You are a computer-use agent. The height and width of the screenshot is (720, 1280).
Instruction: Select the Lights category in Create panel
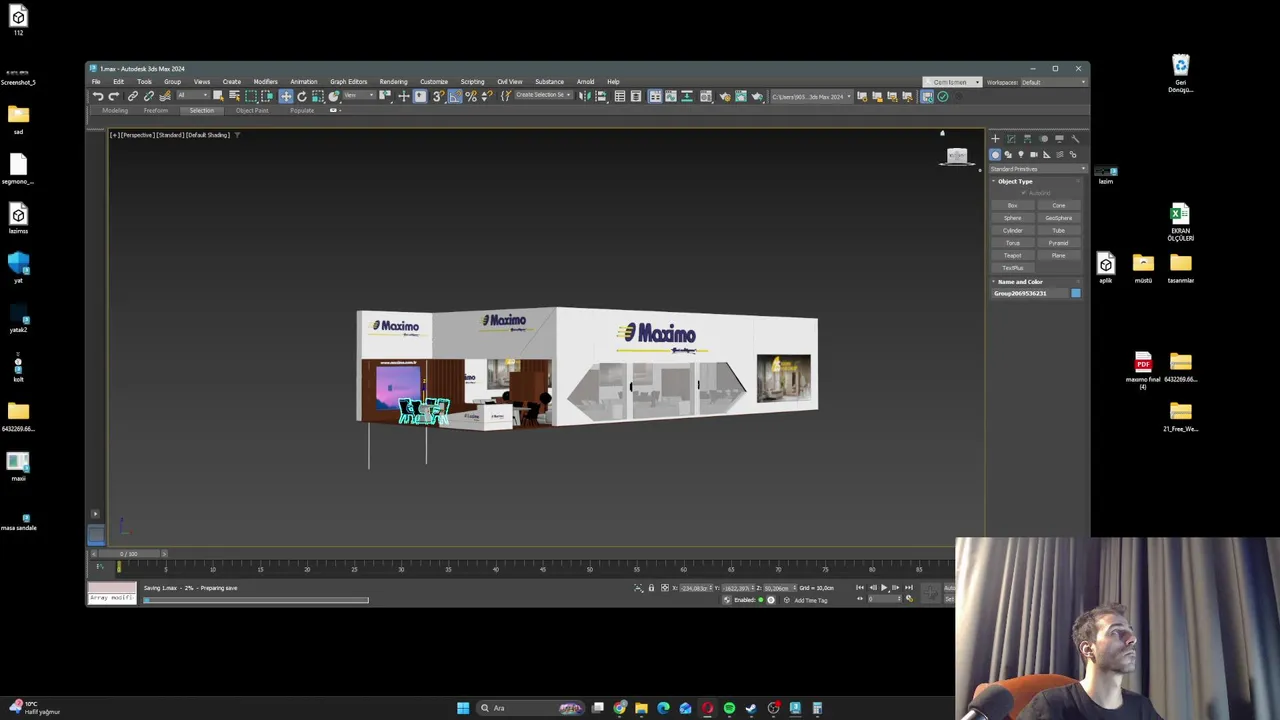pyautogui.click(x=1021, y=154)
